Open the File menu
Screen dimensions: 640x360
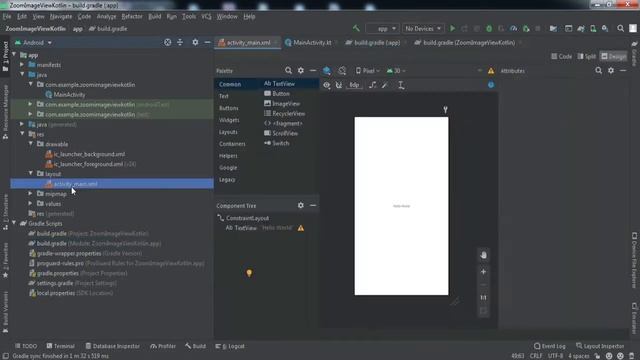(x=7, y=16)
